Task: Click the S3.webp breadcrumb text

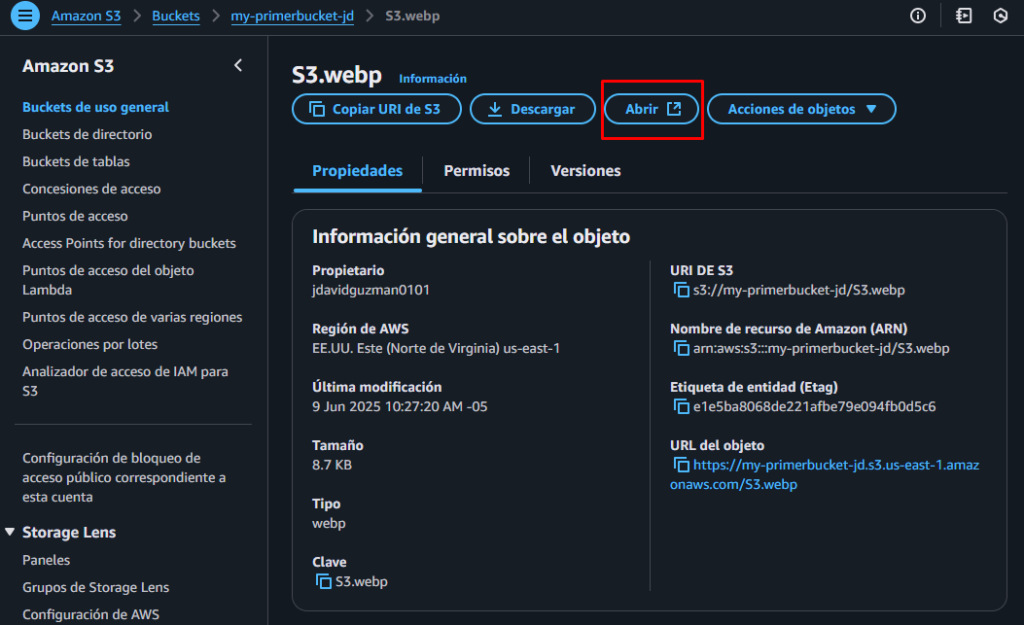Action: (x=412, y=16)
